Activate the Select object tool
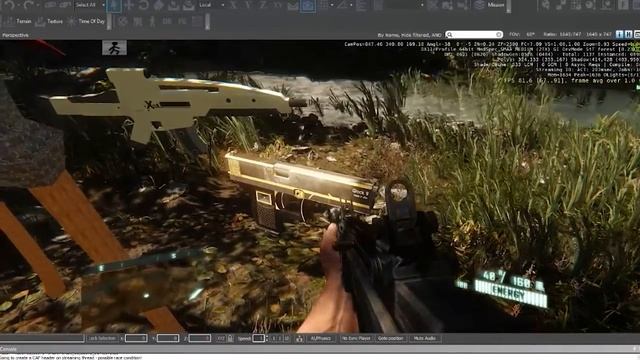The image size is (640, 360). 114,5
